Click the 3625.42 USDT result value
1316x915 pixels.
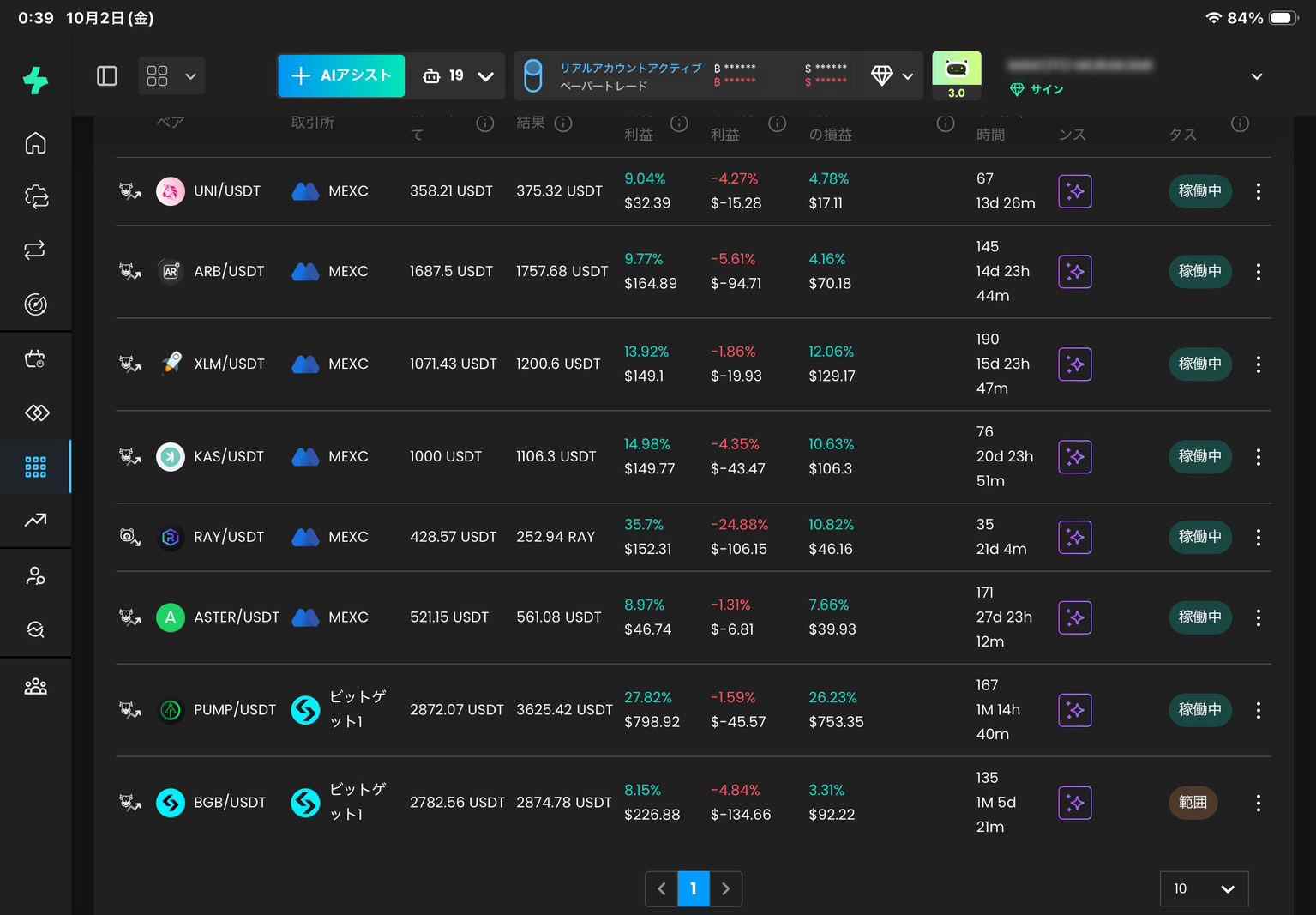(564, 710)
